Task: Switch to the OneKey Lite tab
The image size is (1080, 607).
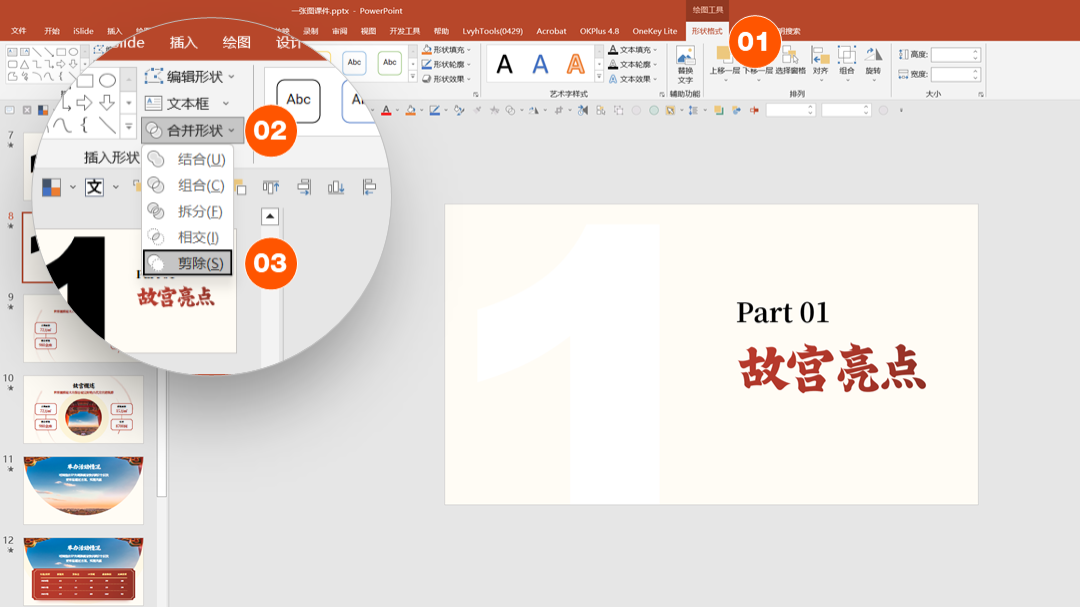Action: [x=654, y=31]
